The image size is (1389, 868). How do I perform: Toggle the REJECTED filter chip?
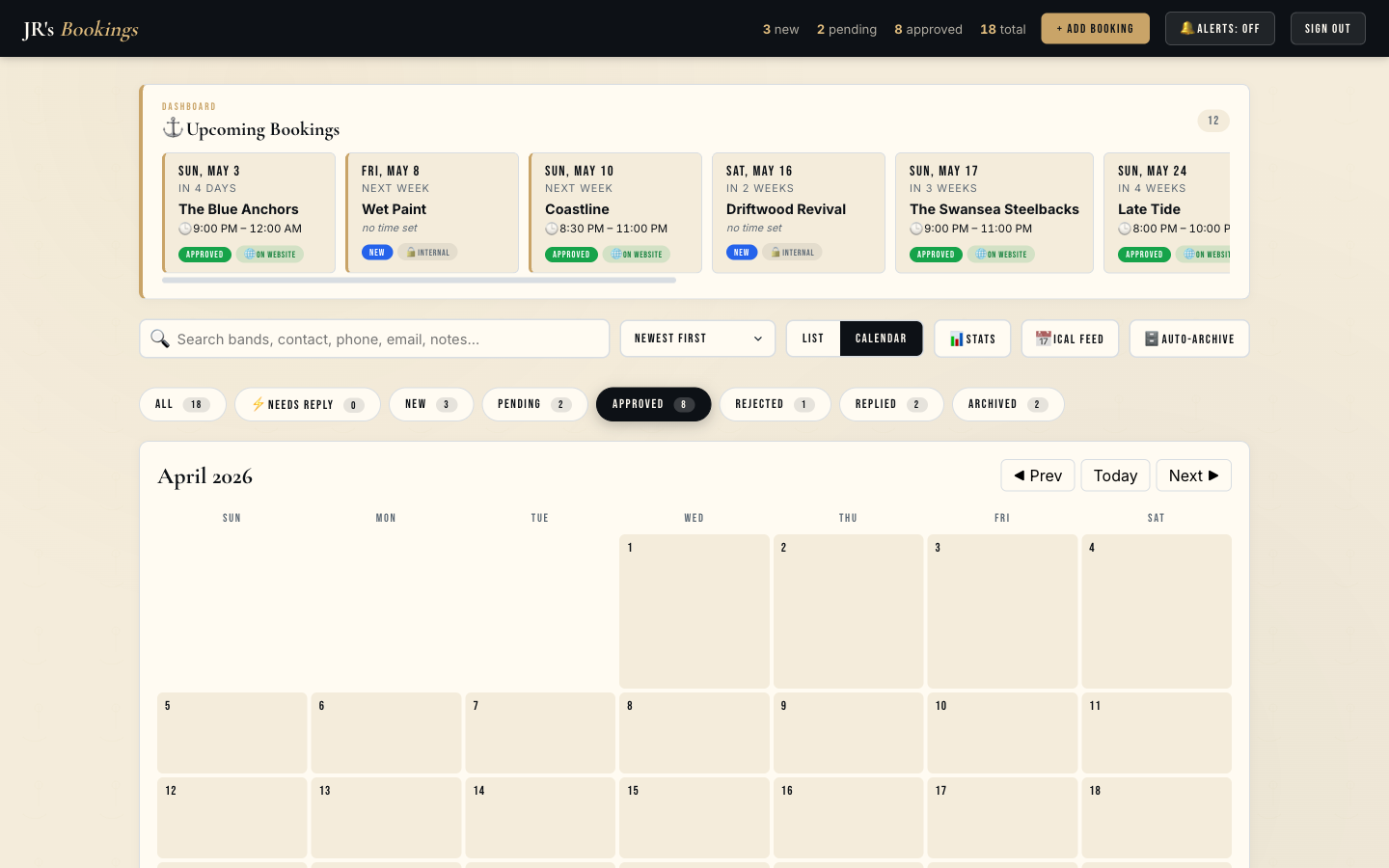pos(775,404)
